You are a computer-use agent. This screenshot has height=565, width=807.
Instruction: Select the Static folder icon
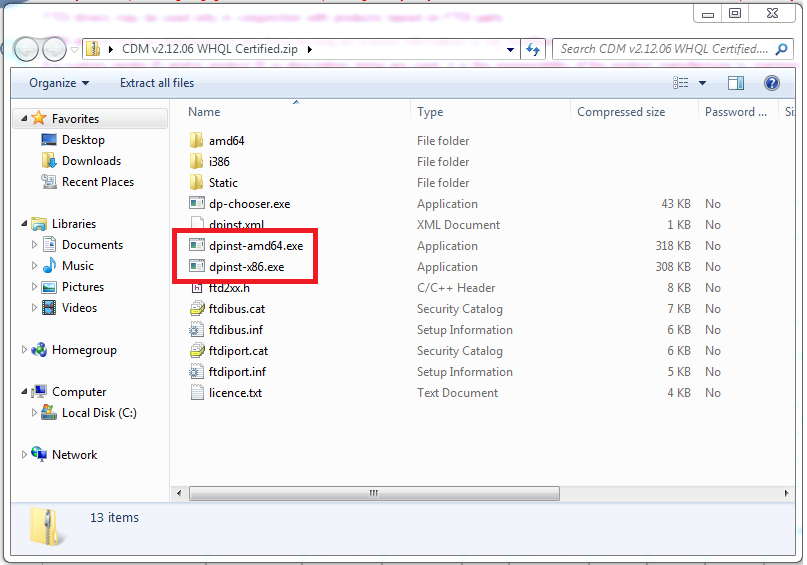point(196,182)
